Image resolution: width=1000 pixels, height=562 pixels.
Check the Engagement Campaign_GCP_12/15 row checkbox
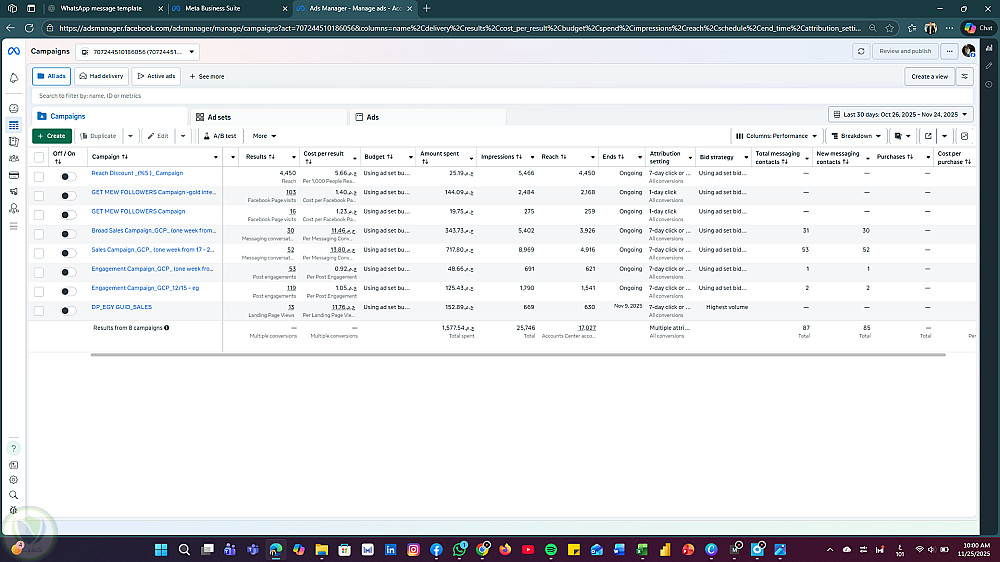[39, 292]
